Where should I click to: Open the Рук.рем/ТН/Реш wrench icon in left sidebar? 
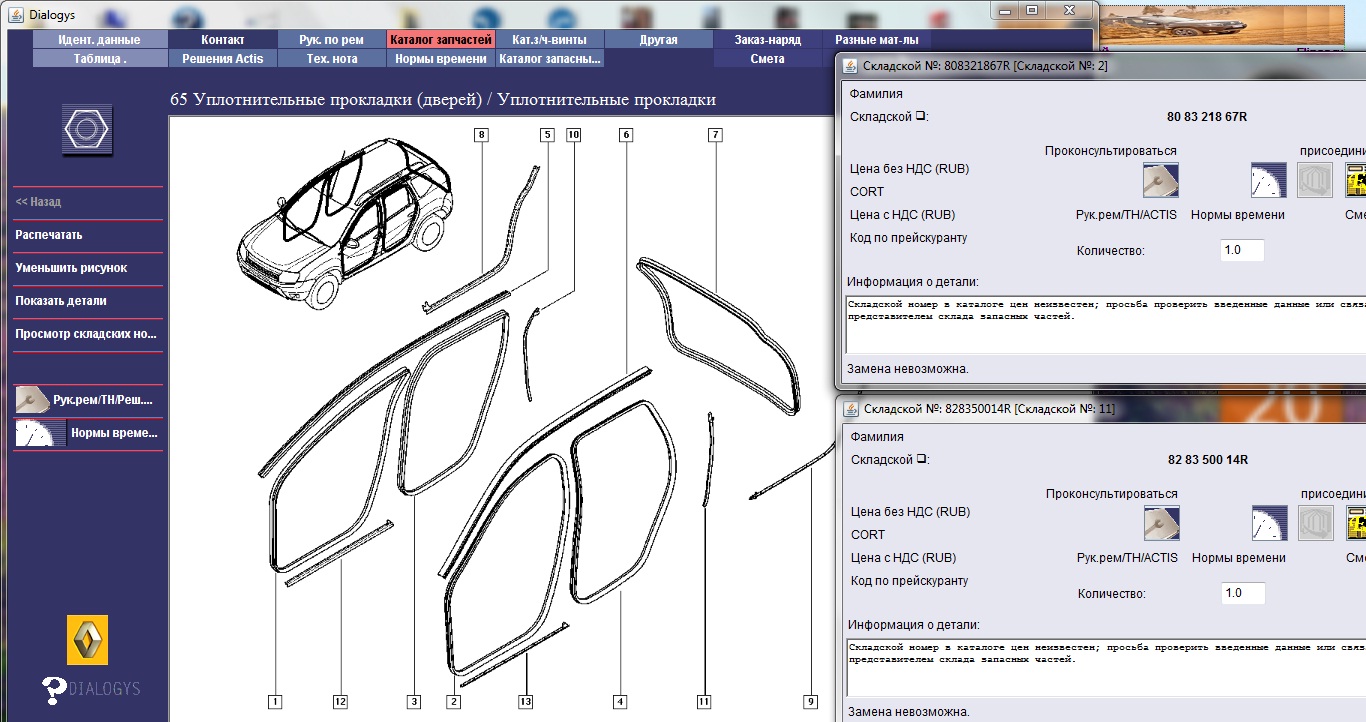point(32,400)
